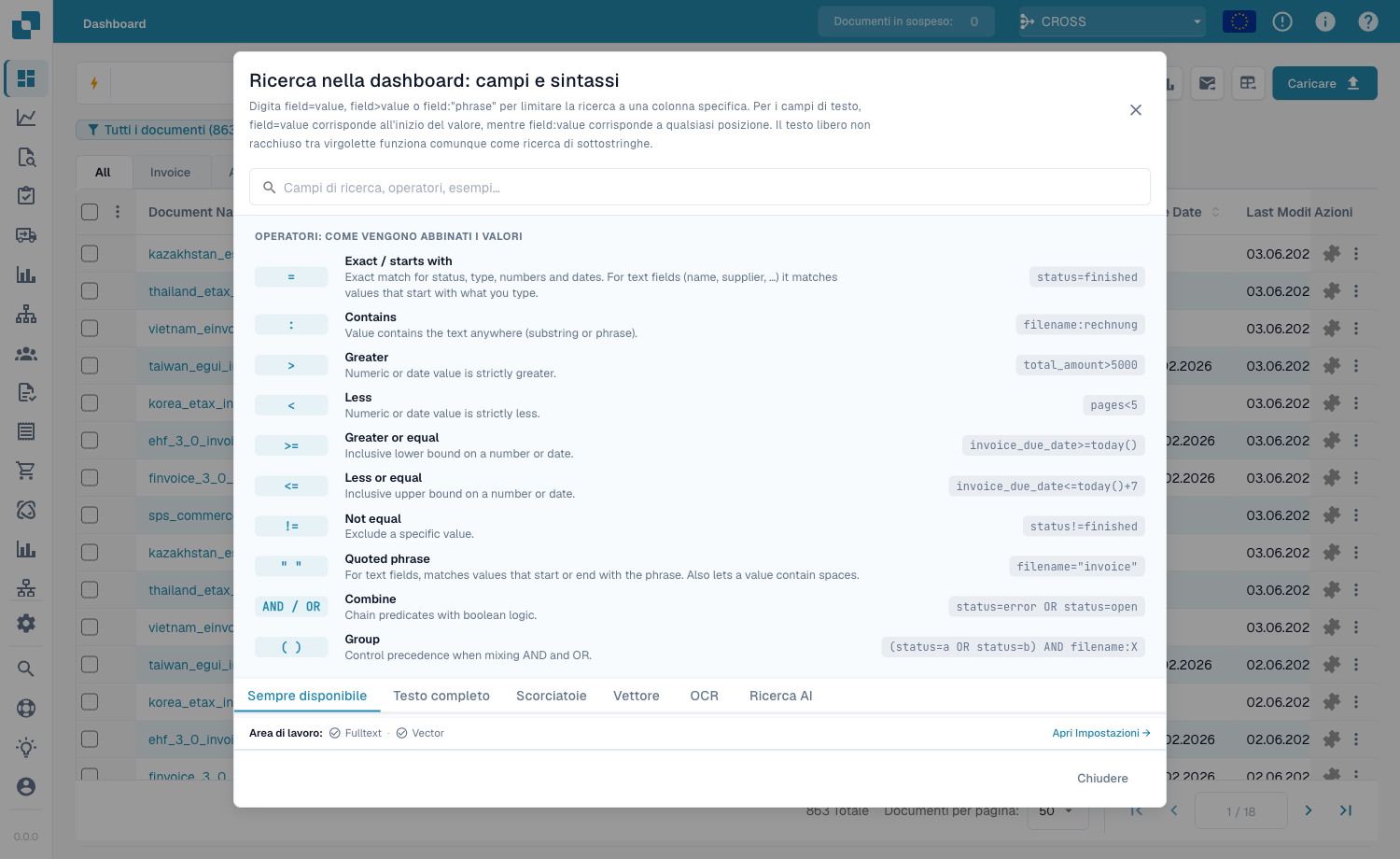Tick the checkbox for the first thailand_etax row
Image resolution: width=1400 pixels, height=859 pixels.
(90, 290)
